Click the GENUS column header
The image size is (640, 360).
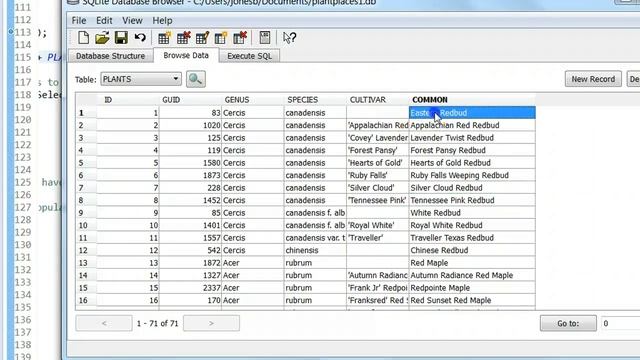pyautogui.click(x=253, y=100)
